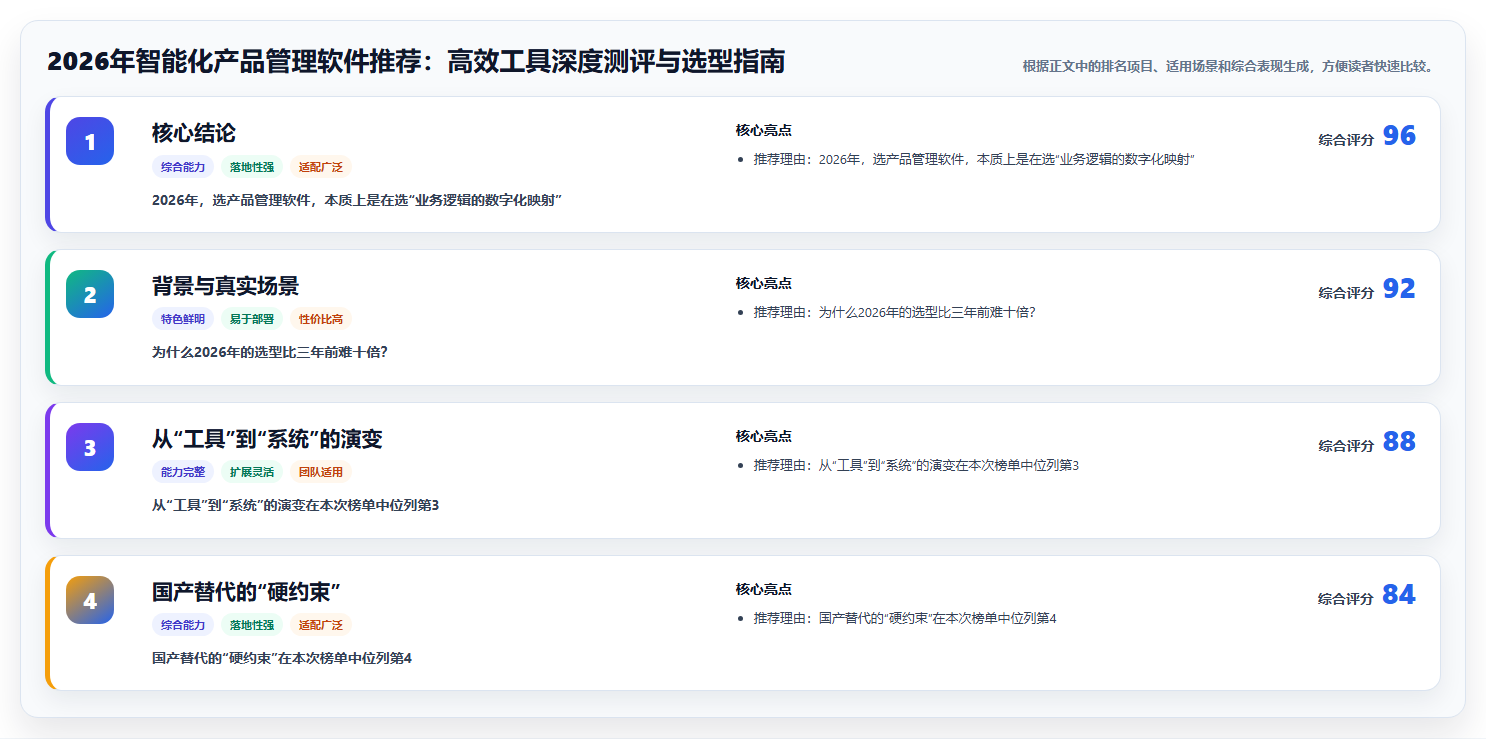
Task: Select the 性价比高 tag
Action: [x=321, y=320]
